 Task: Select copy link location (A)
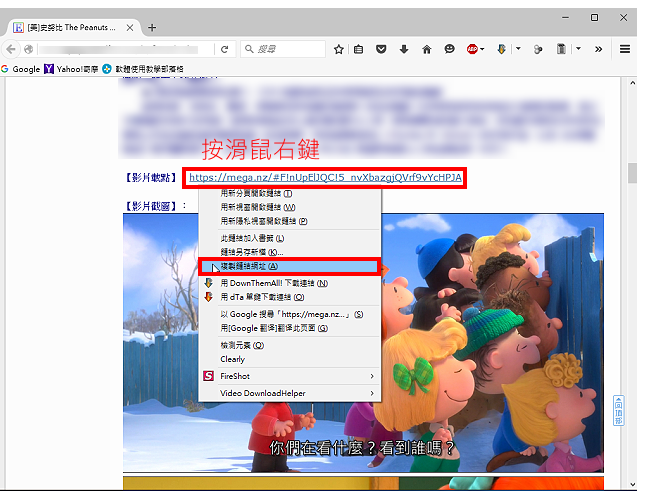click(290, 266)
